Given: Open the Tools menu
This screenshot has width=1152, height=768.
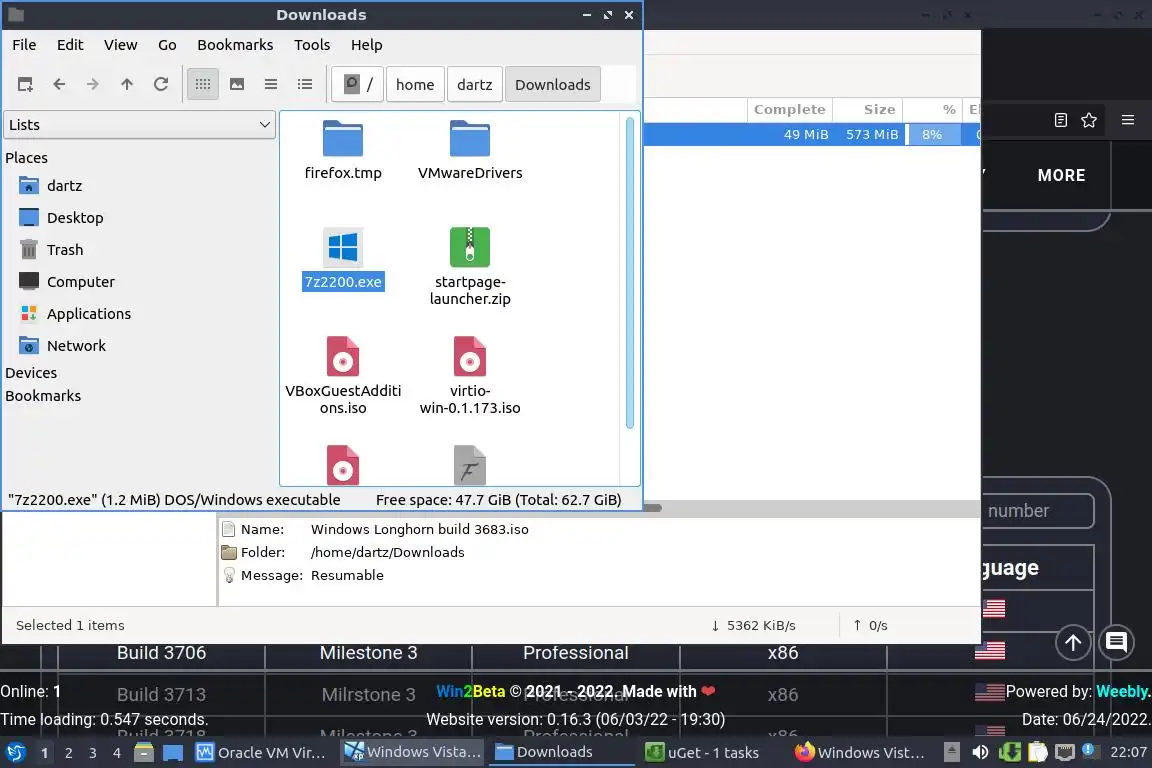Looking at the screenshot, I should pyautogui.click(x=312, y=45).
